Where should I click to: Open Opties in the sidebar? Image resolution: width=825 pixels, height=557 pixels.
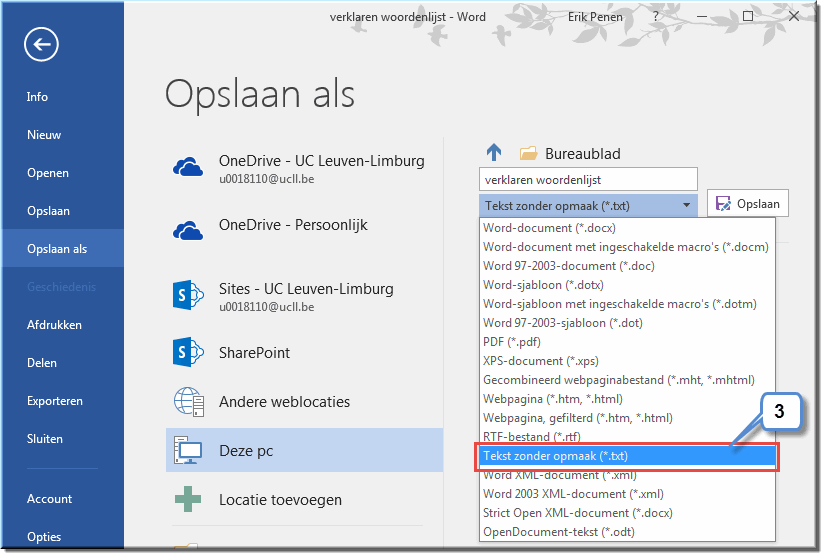[x=44, y=536]
